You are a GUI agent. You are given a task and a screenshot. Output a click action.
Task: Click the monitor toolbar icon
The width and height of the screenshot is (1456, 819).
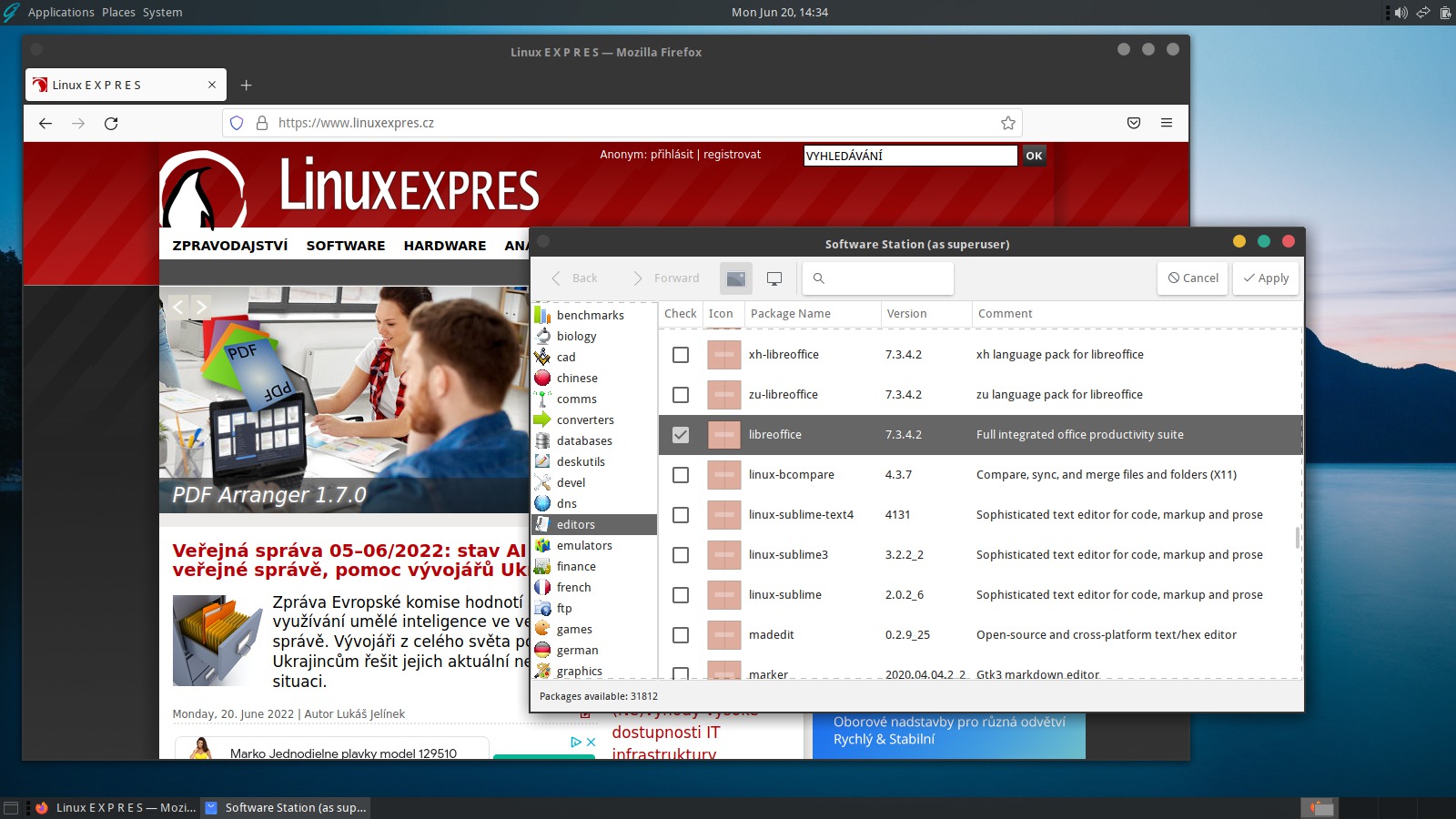click(x=774, y=278)
